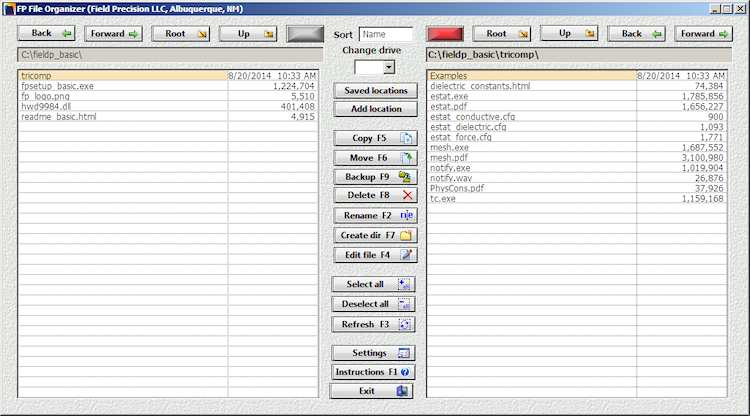Run Backup F9 on selected files
Image resolution: width=750 pixels, height=416 pixels.
tap(373, 176)
